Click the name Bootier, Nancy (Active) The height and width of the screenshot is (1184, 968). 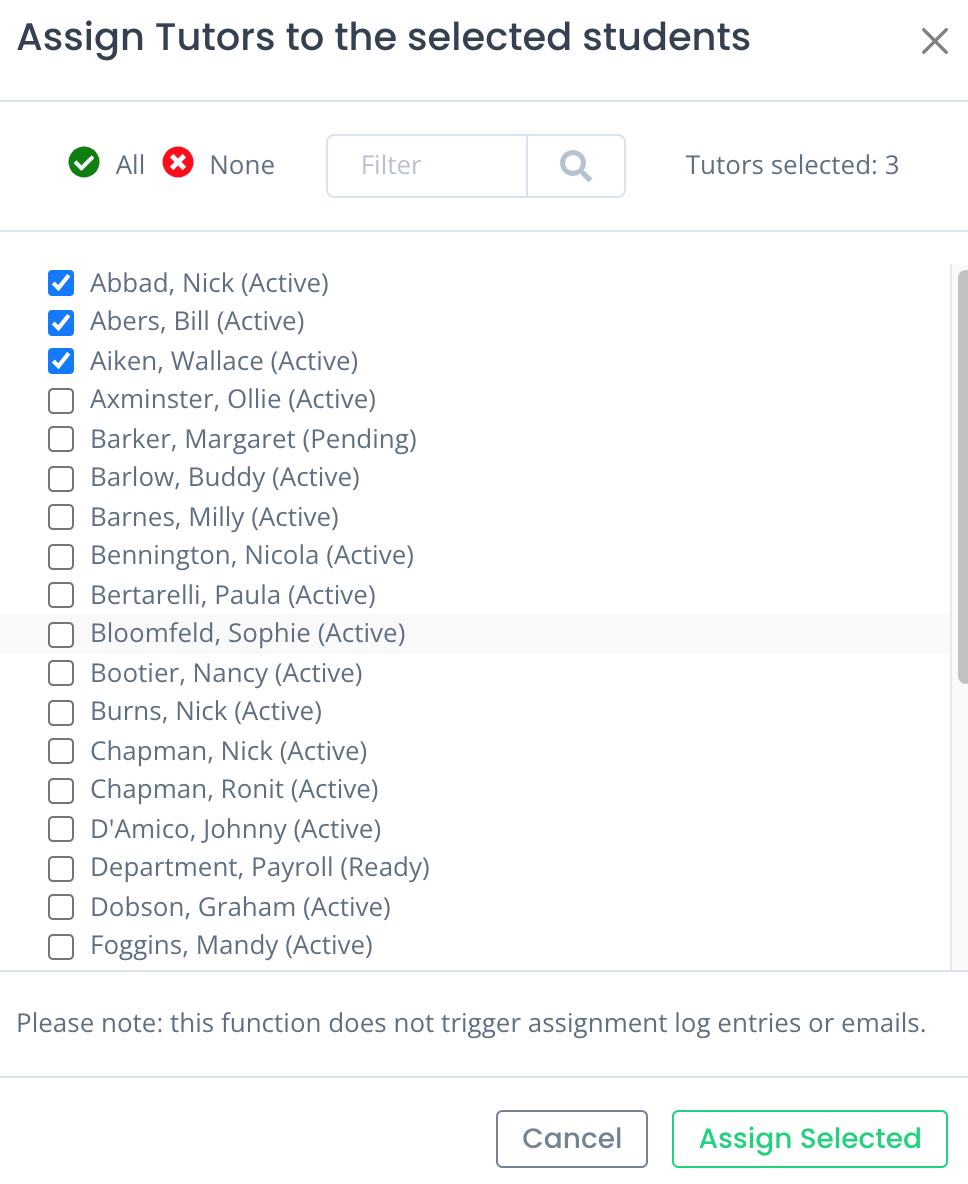227,673
